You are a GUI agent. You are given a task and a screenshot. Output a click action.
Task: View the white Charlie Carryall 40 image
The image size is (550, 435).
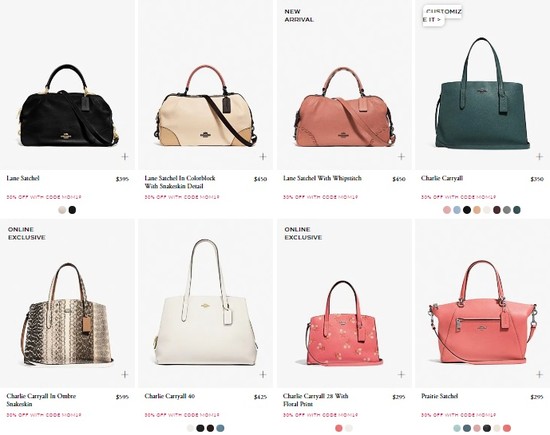tap(206, 303)
